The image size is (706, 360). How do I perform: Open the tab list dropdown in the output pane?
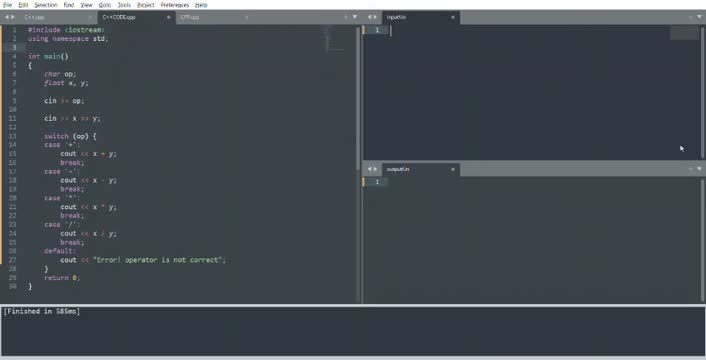point(699,169)
